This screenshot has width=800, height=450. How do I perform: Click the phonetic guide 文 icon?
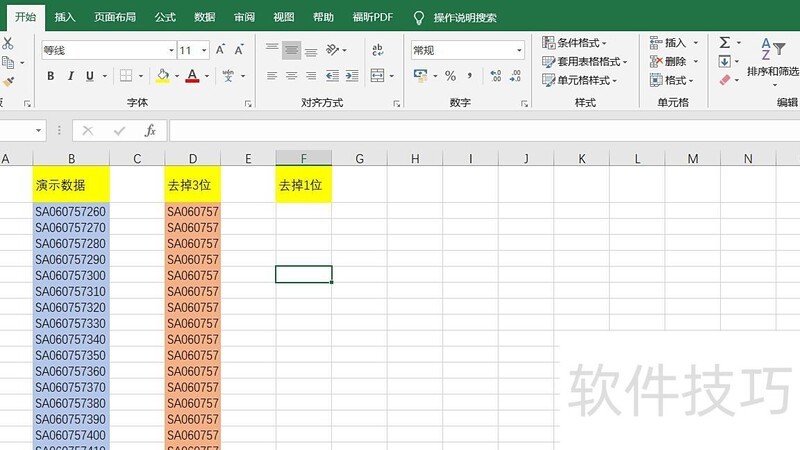coord(228,76)
